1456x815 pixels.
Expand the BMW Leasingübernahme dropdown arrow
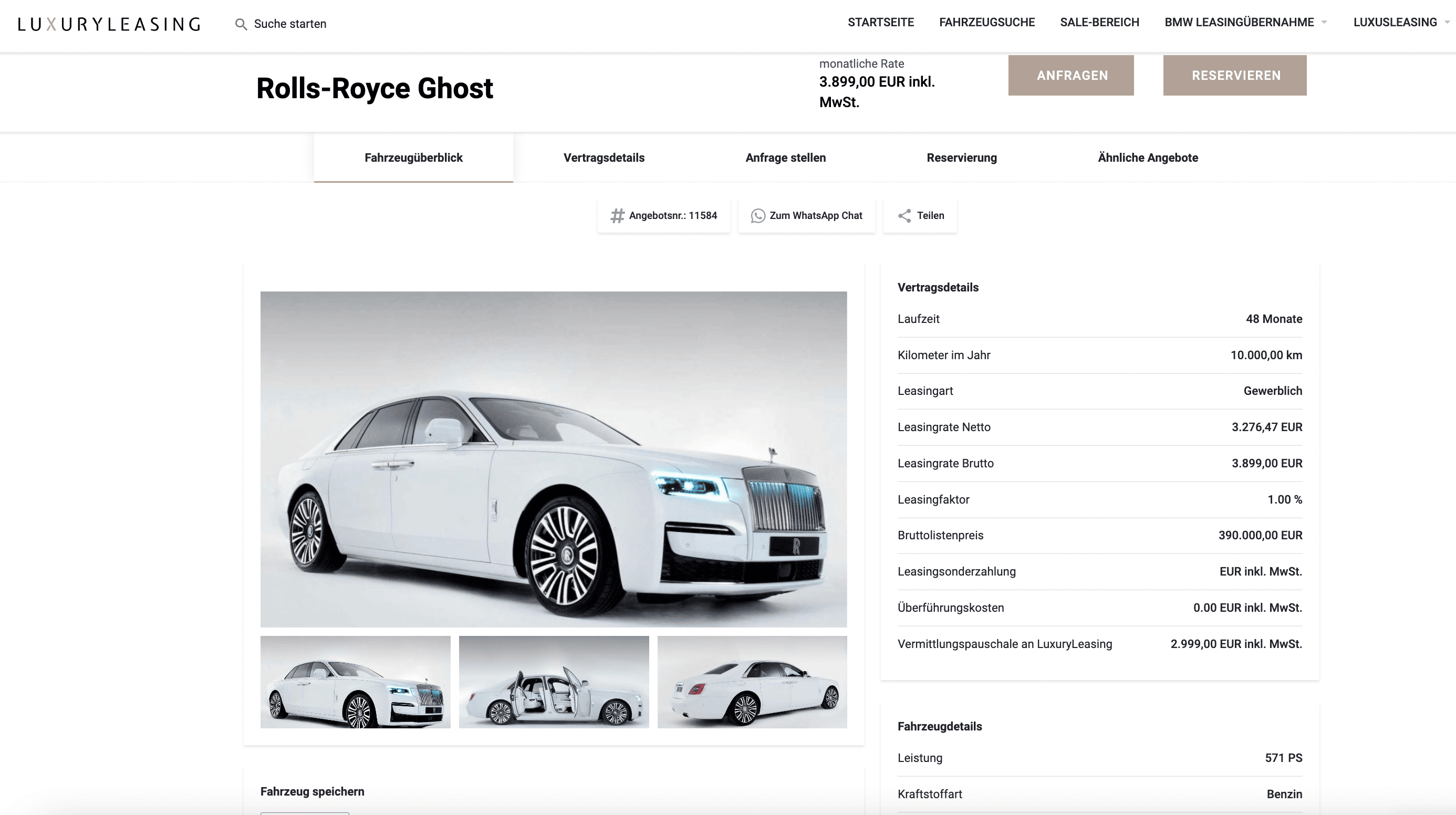tap(1324, 23)
